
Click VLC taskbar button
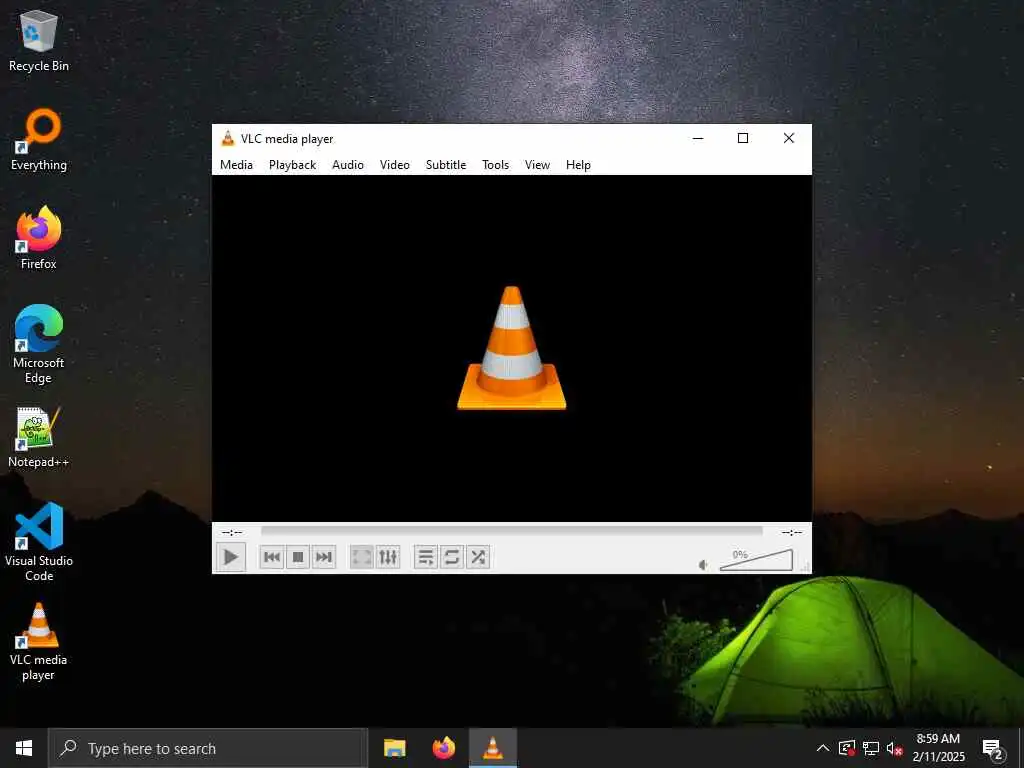493,748
